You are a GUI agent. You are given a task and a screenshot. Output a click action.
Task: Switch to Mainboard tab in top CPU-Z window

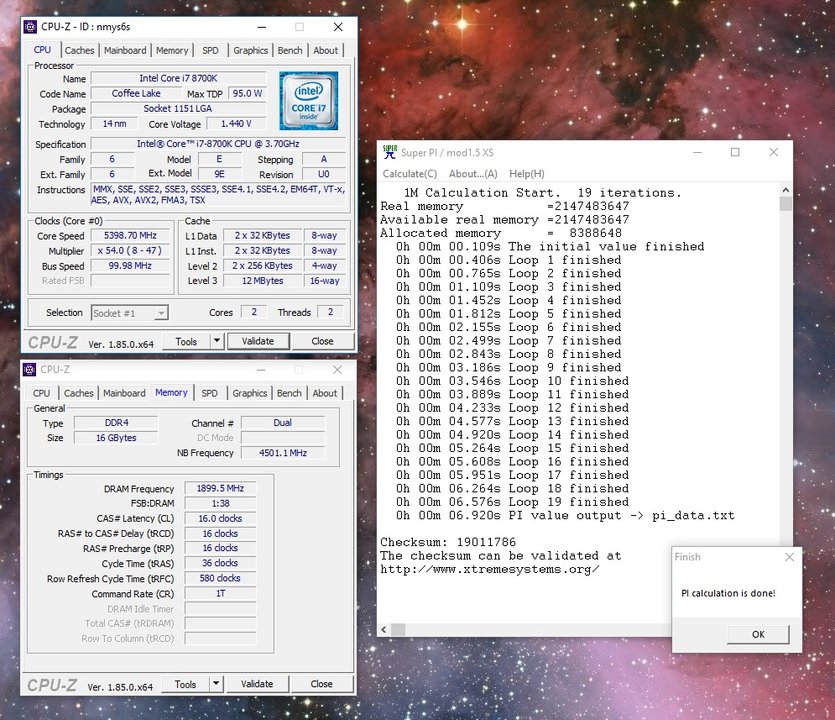(125, 50)
